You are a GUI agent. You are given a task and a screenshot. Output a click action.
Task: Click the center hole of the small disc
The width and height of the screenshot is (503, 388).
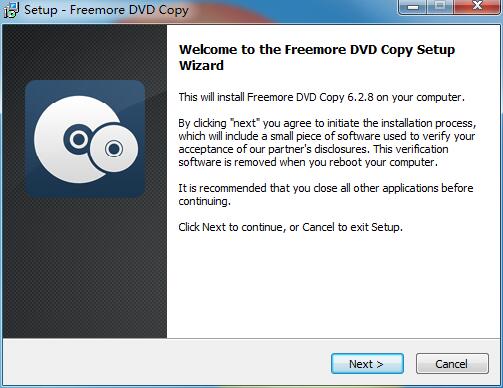point(114,149)
